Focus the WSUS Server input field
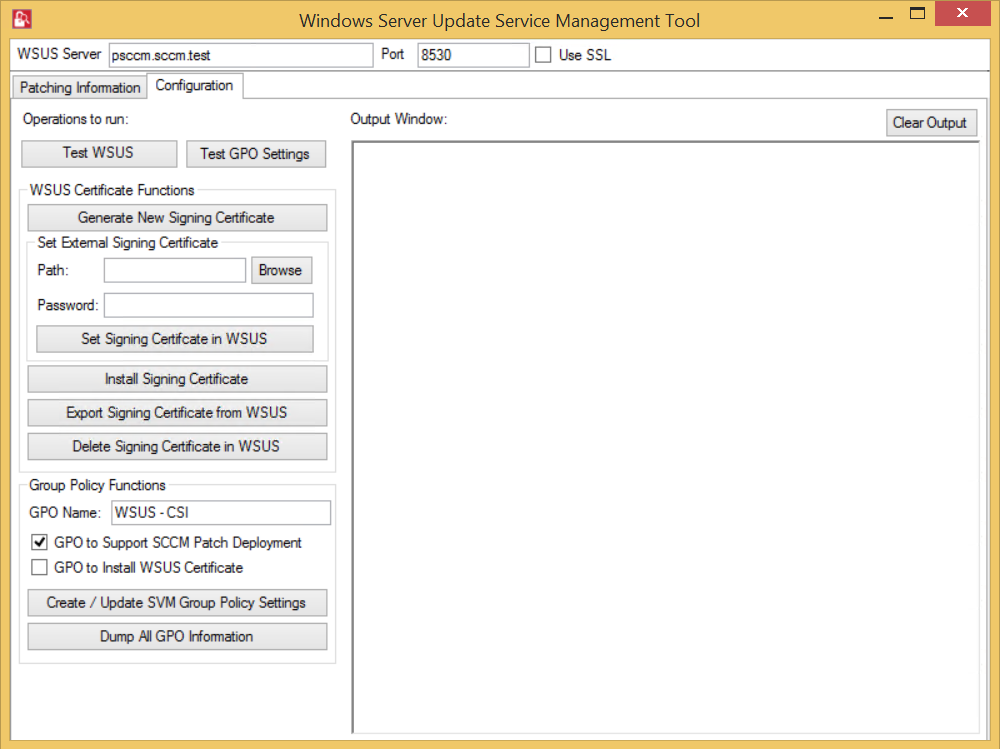 click(x=240, y=55)
